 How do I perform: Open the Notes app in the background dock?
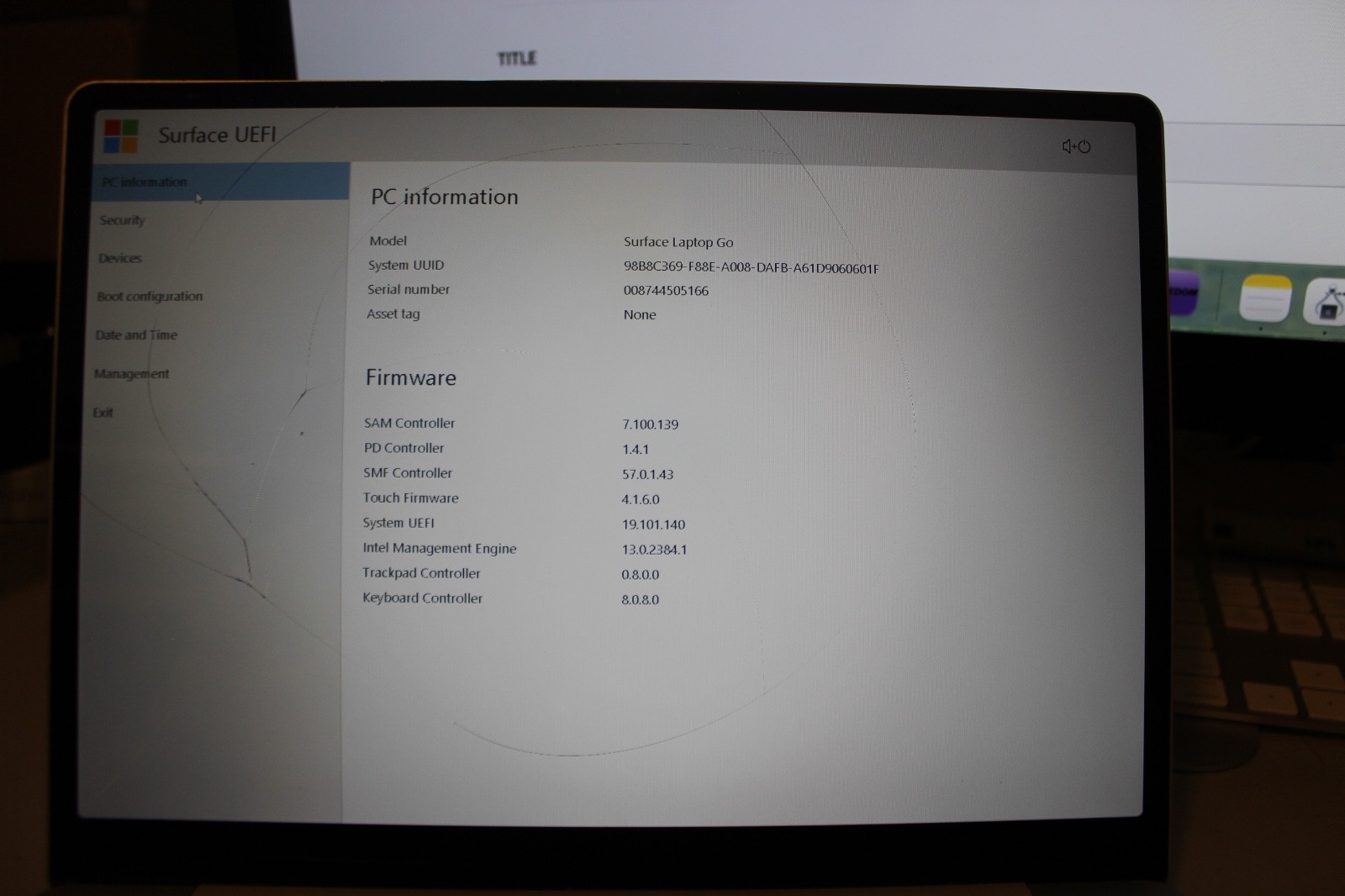point(1265,297)
